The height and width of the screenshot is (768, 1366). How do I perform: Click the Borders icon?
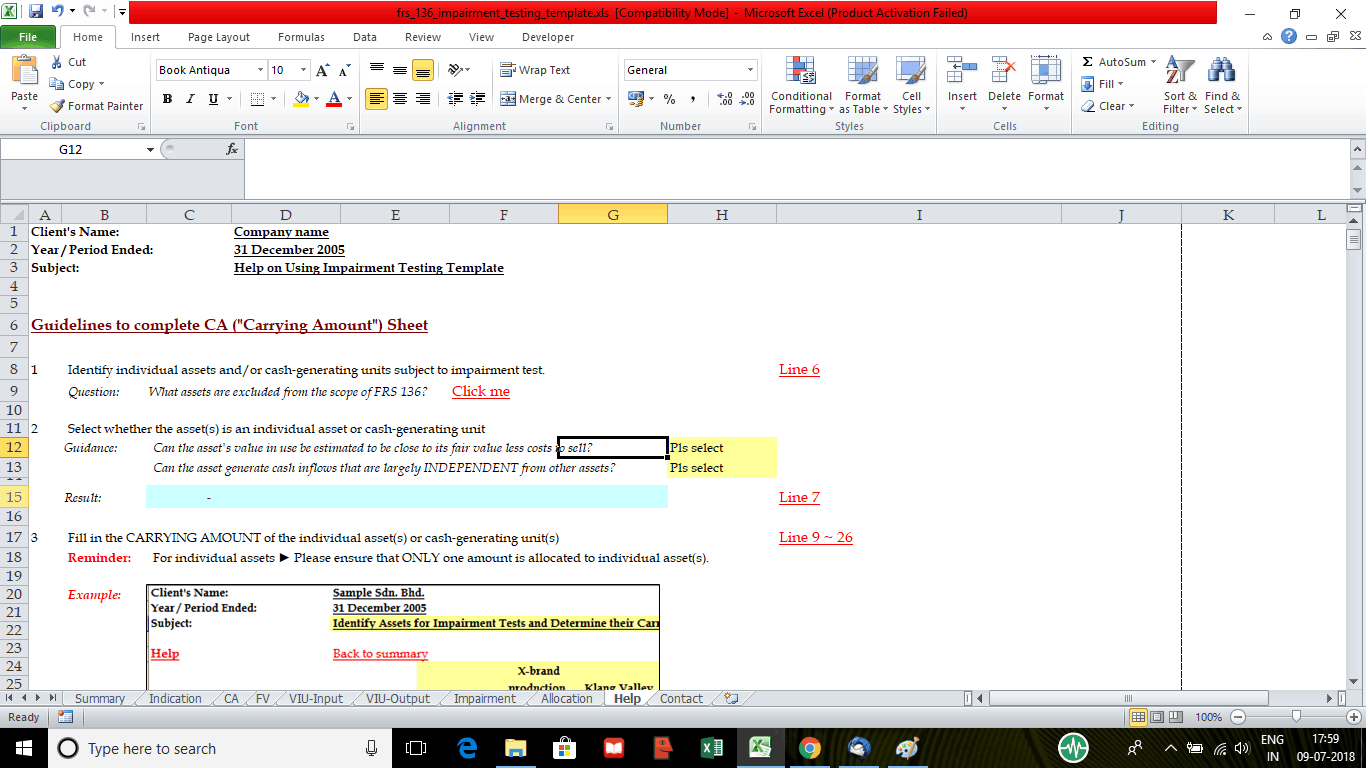[257, 99]
